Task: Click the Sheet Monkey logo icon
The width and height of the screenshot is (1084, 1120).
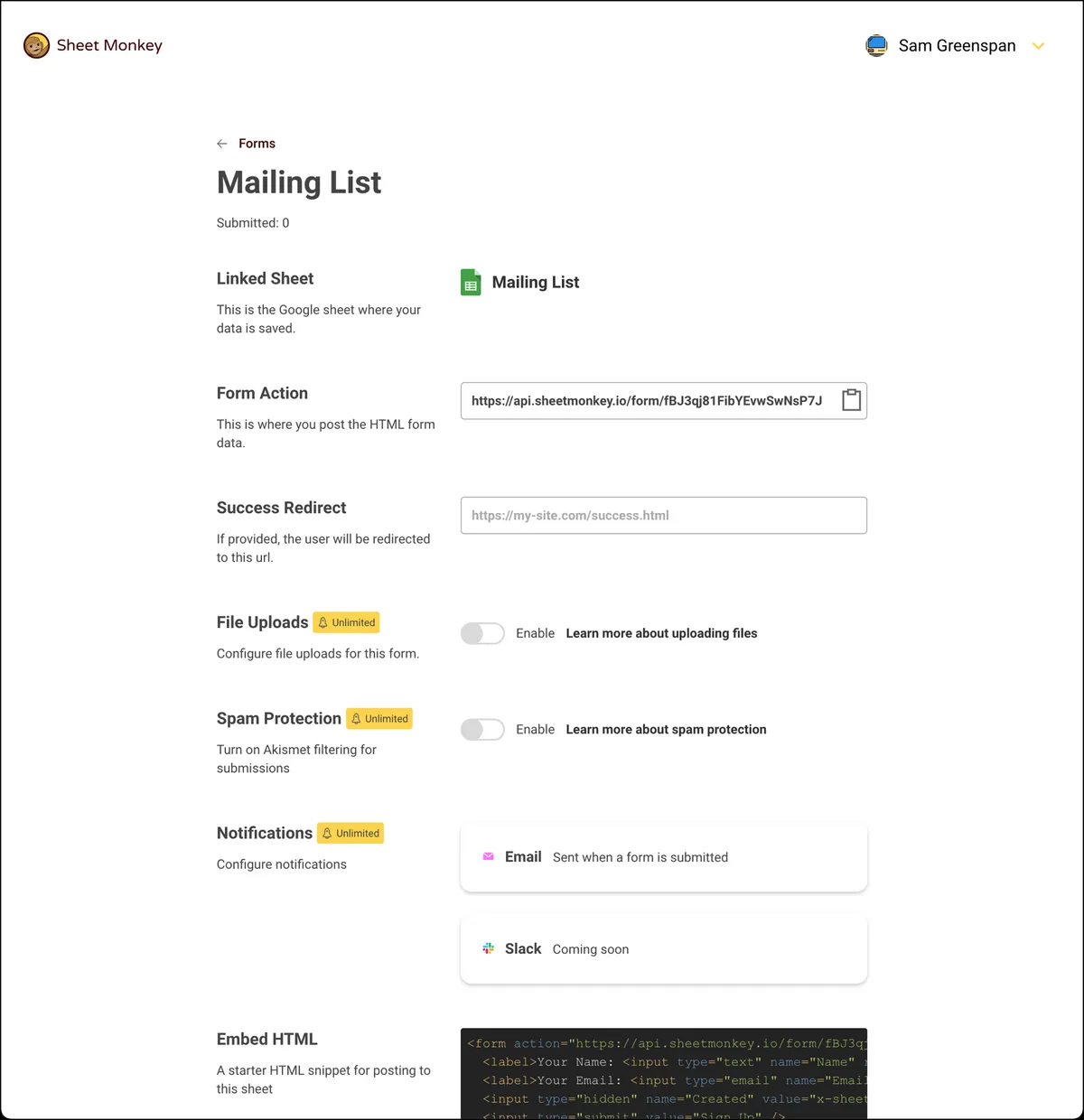Action: pyautogui.click(x=36, y=45)
